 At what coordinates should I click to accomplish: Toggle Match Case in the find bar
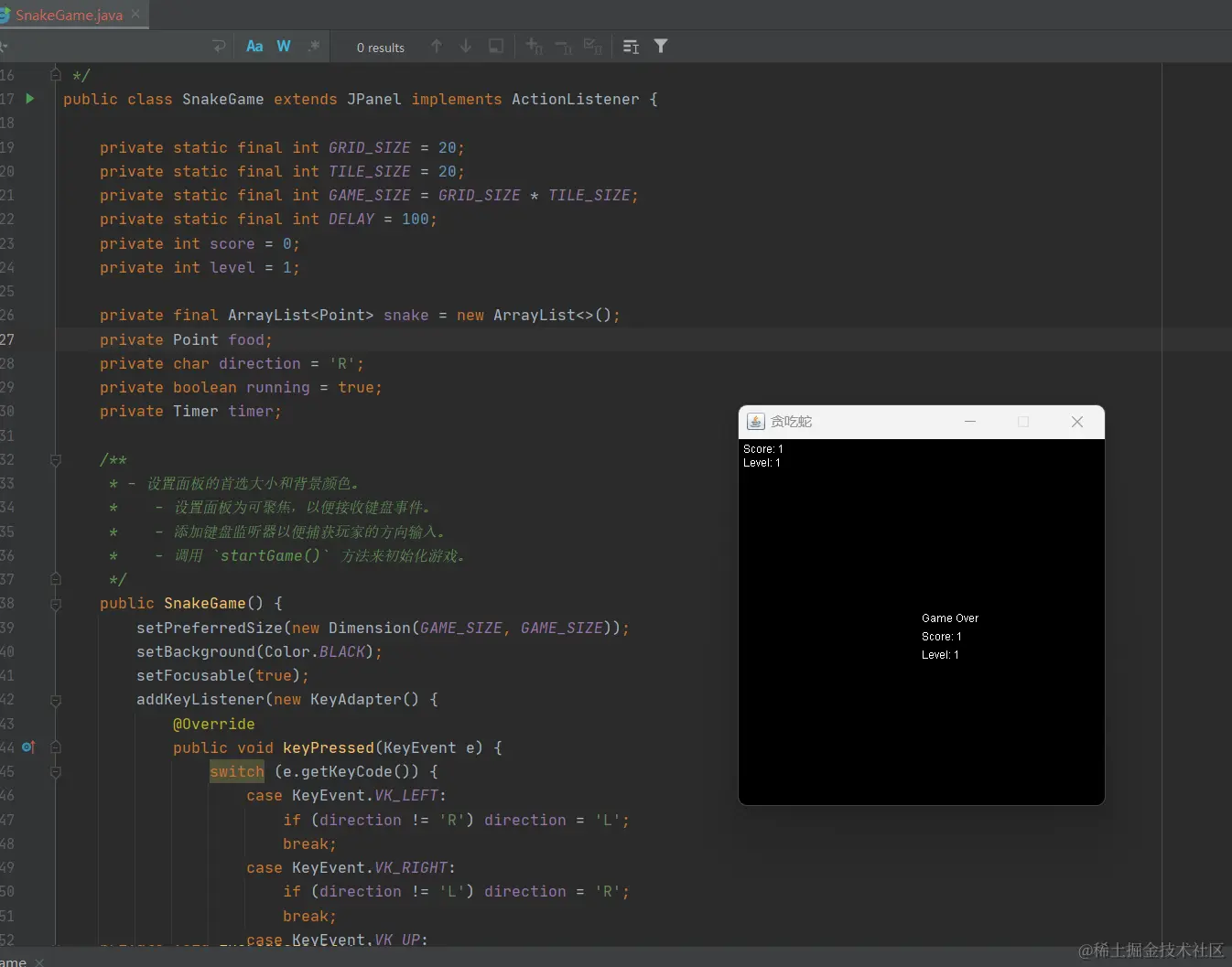click(x=254, y=47)
